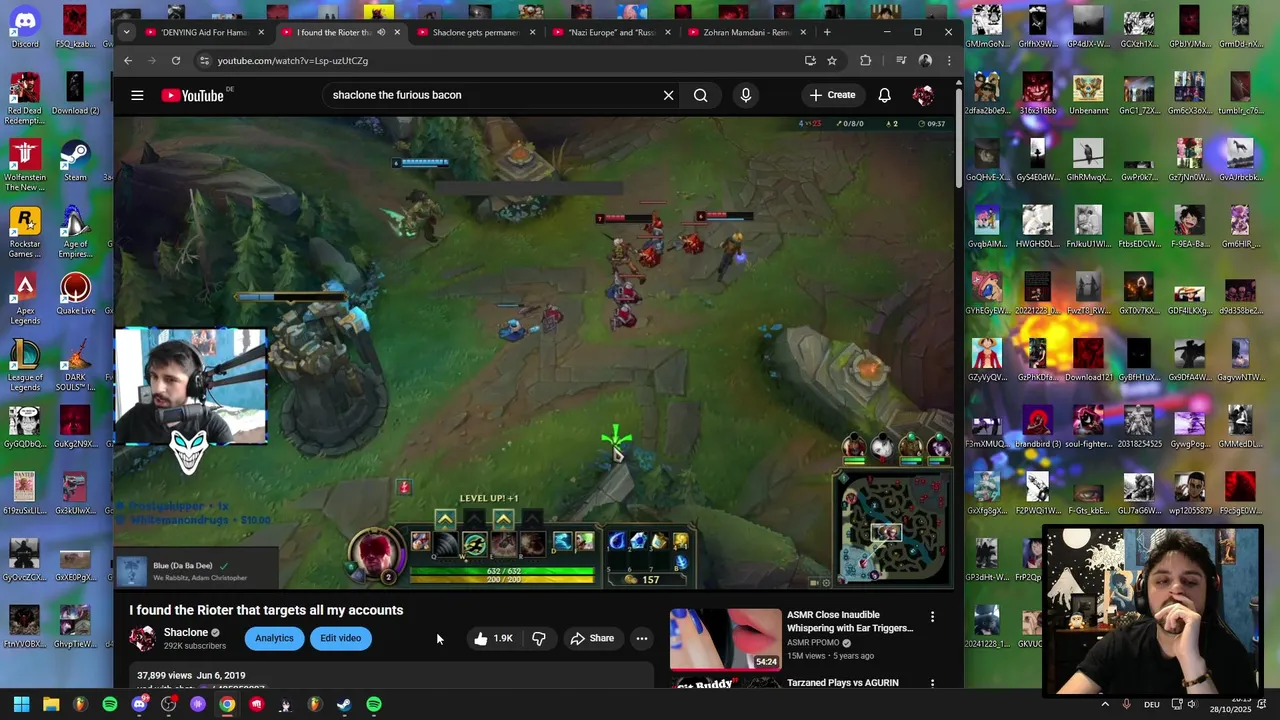Select Red Dead Redemption desktop shortcut
Viewport: 1280px width, 720px height.
[25, 99]
